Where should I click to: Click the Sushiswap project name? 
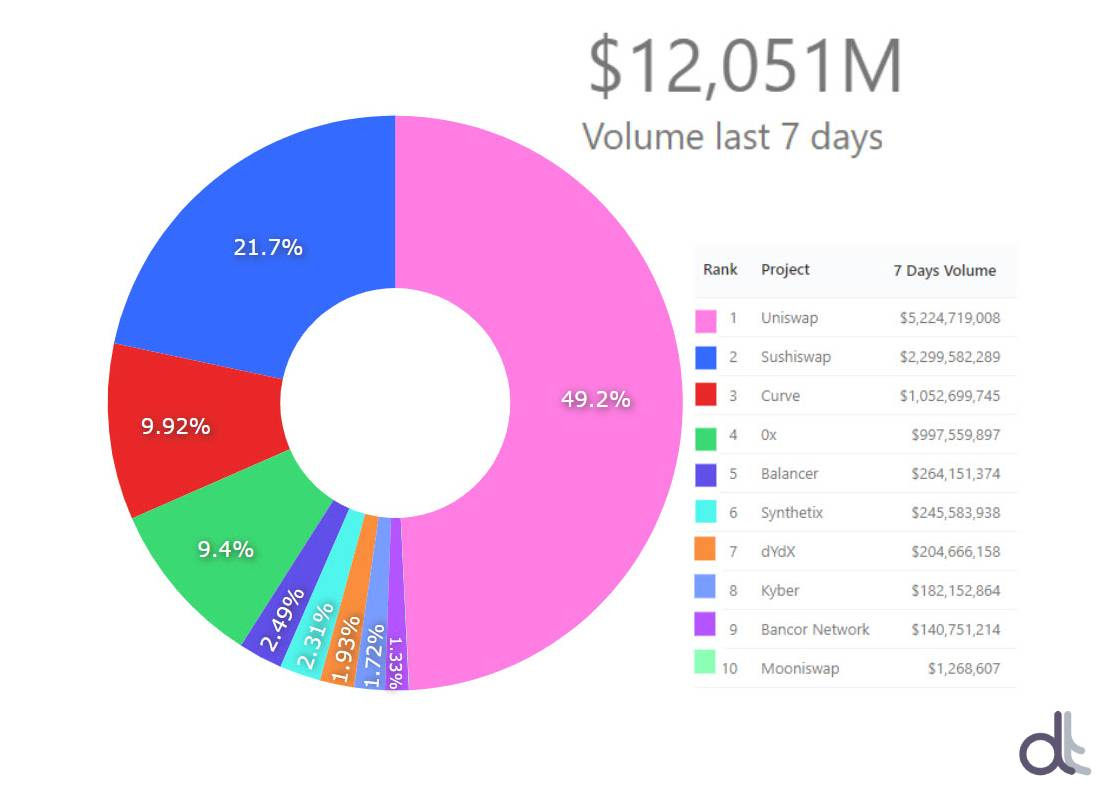point(796,357)
